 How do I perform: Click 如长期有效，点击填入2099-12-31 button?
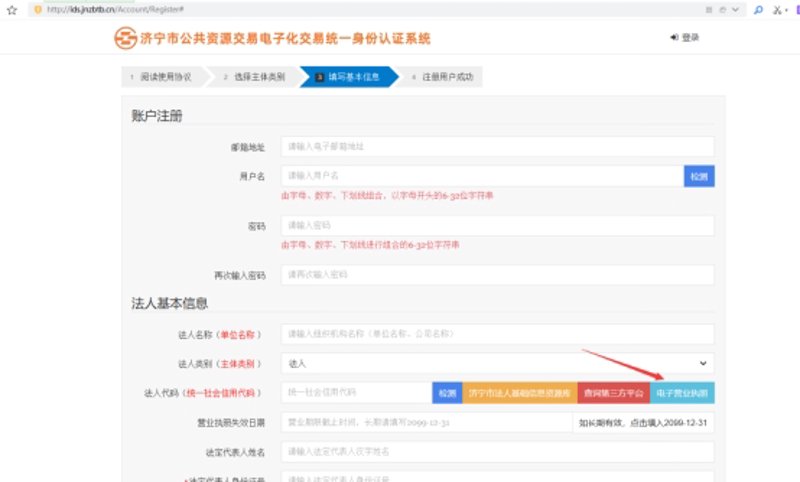tap(643, 422)
